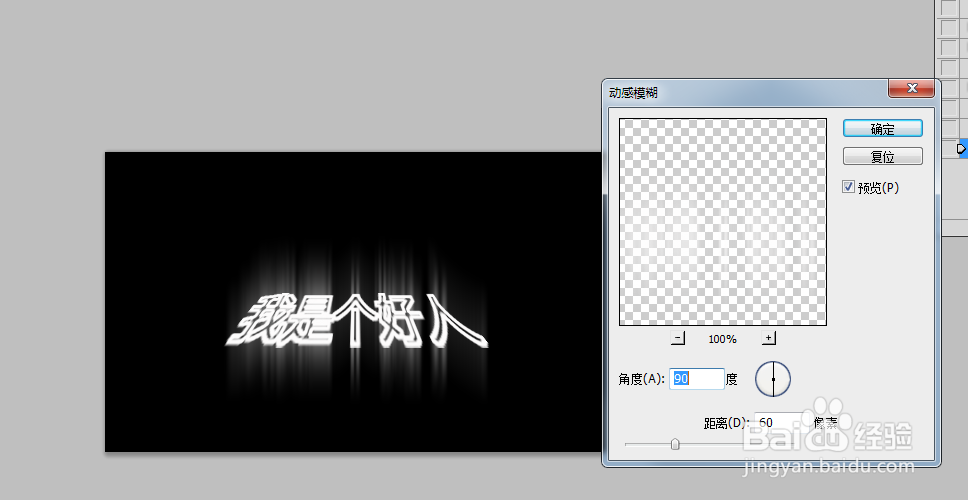
Task: Click the blue panel arrow on the right edge
Action: (x=962, y=149)
